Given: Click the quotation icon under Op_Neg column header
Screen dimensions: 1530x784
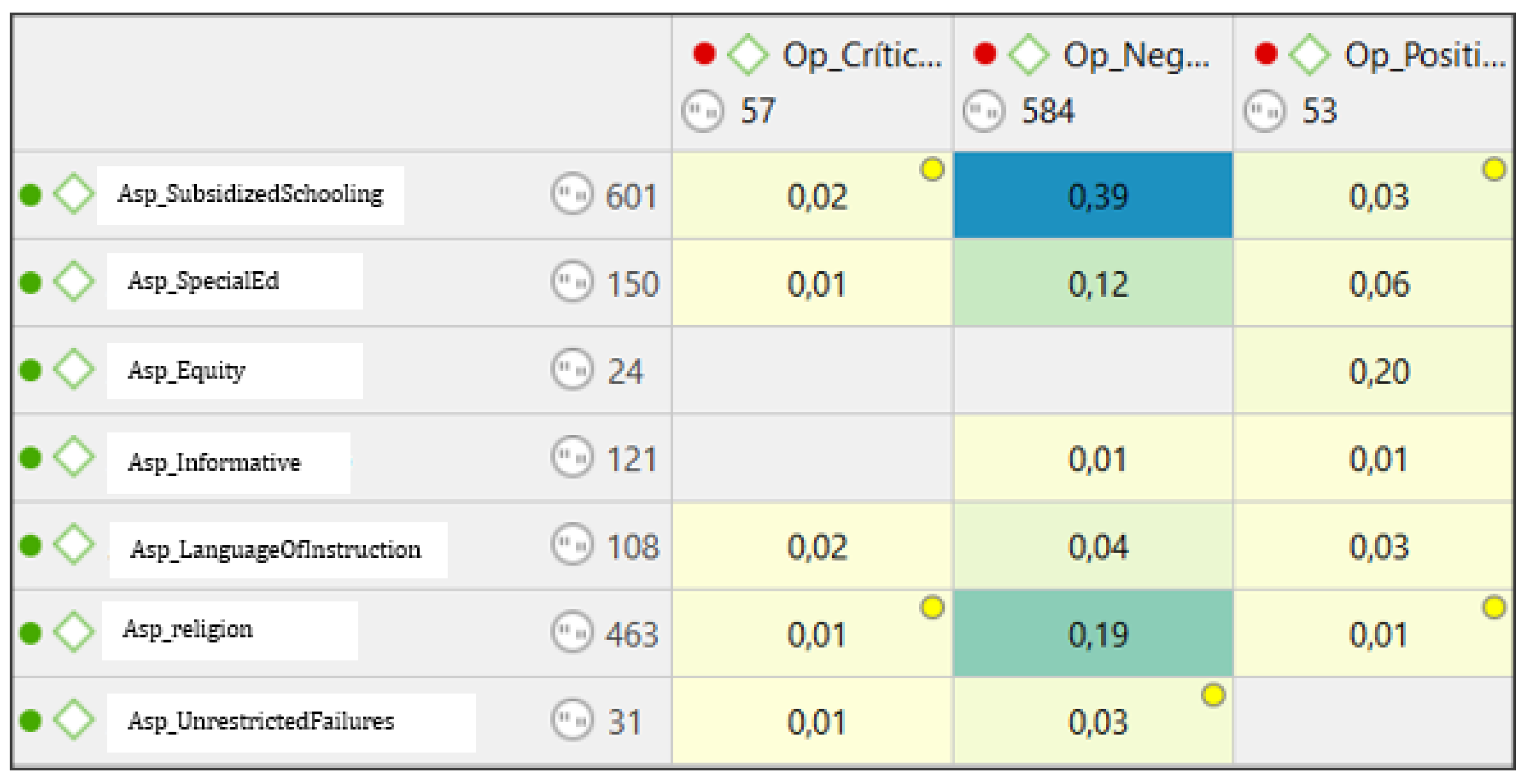Looking at the screenshot, I should tap(984, 110).
